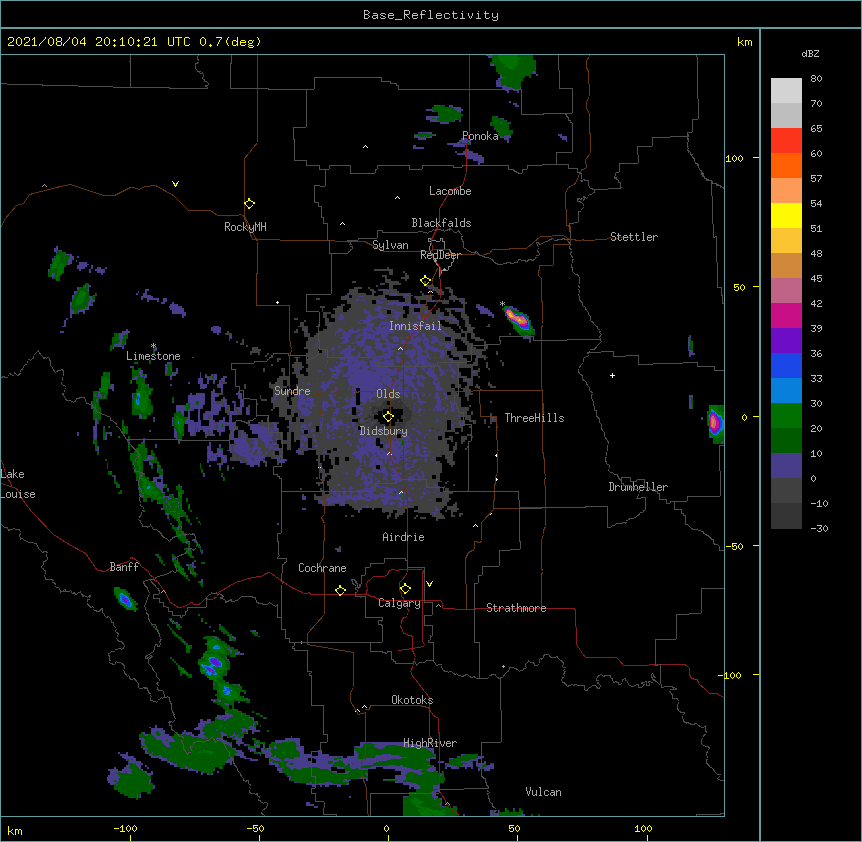Click the RockyMH label
The image size is (862, 842).
(245, 227)
